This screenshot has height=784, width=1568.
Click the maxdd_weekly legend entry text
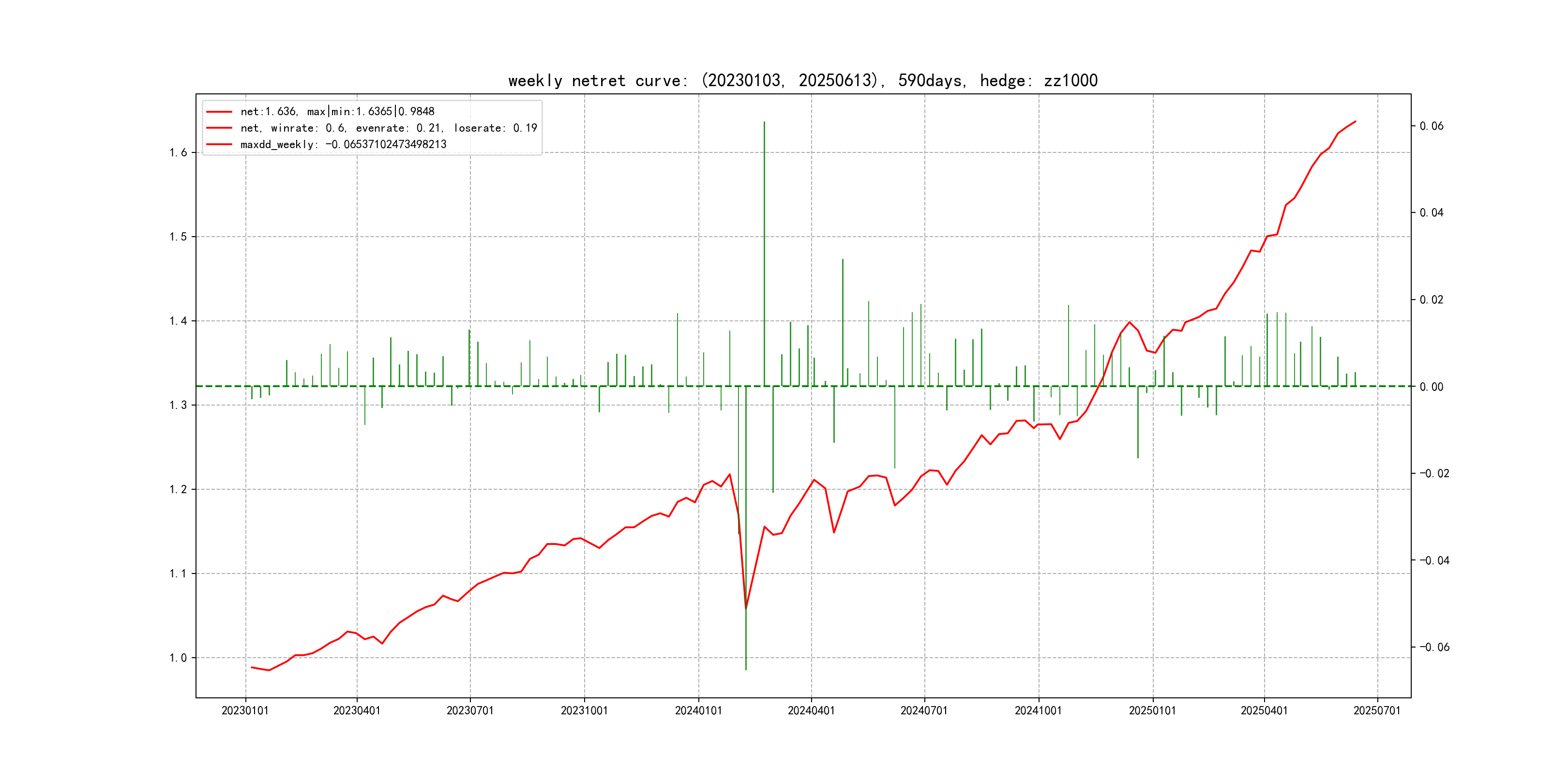(343, 144)
